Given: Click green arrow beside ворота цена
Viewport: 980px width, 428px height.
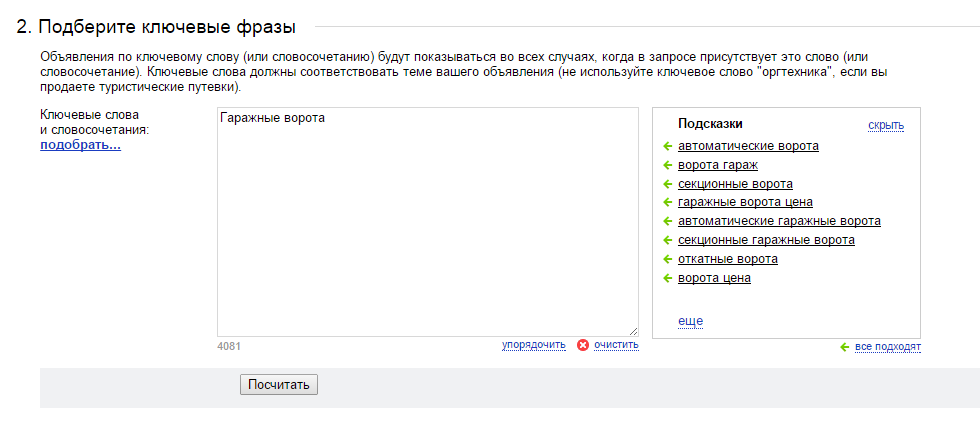Looking at the screenshot, I should coord(668,279).
